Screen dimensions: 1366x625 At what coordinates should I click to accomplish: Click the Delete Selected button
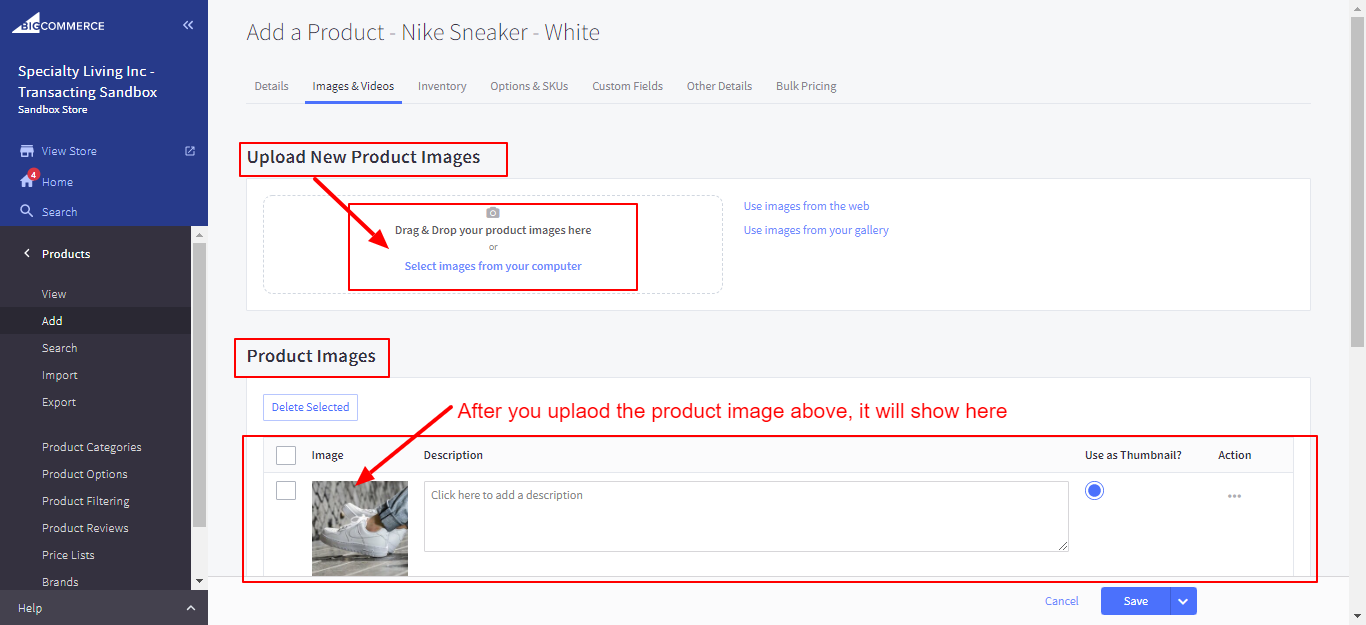pyautogui.click(x=310, y=407)
